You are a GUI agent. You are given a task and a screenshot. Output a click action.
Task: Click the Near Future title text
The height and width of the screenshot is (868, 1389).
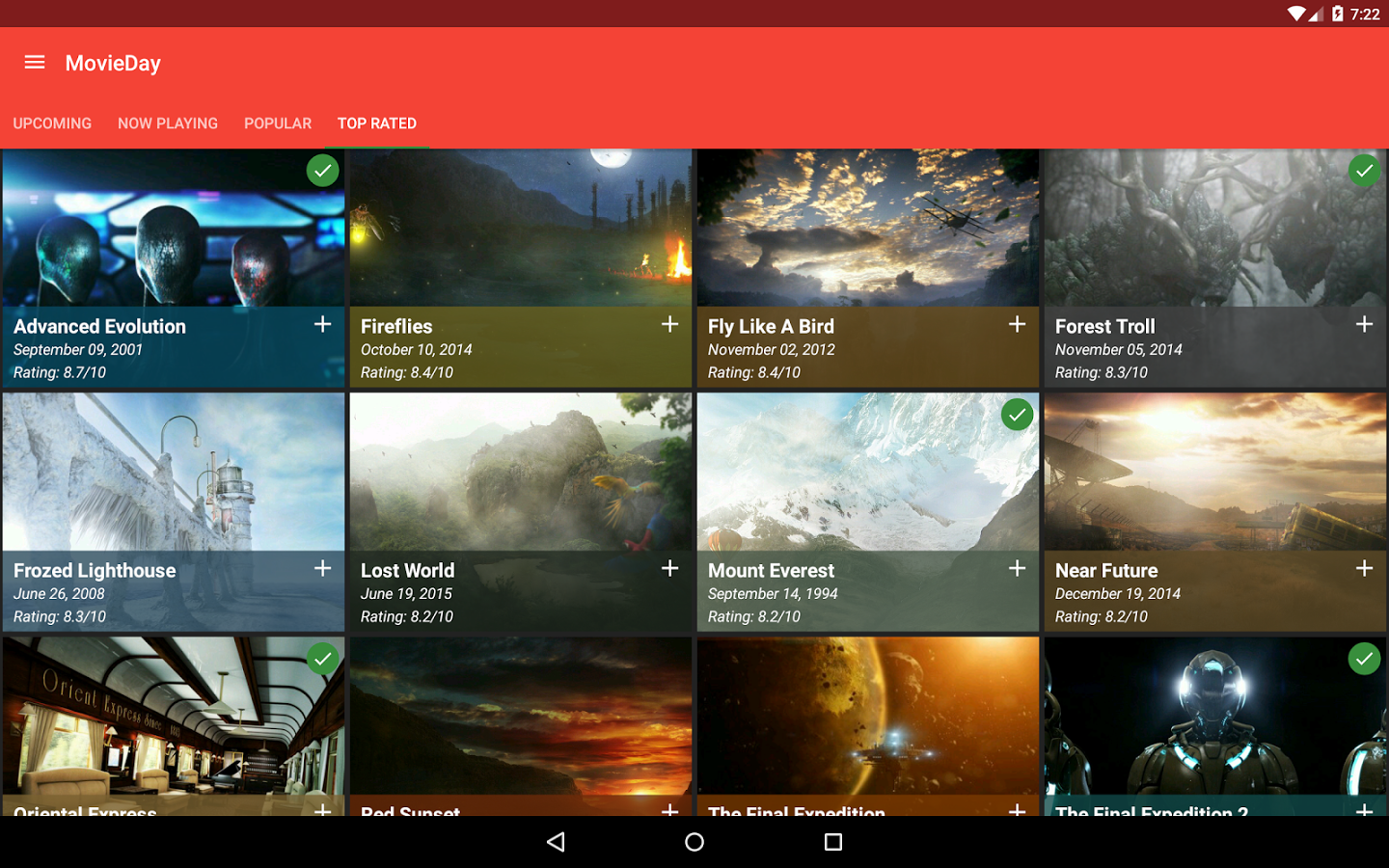(1106, 570)
